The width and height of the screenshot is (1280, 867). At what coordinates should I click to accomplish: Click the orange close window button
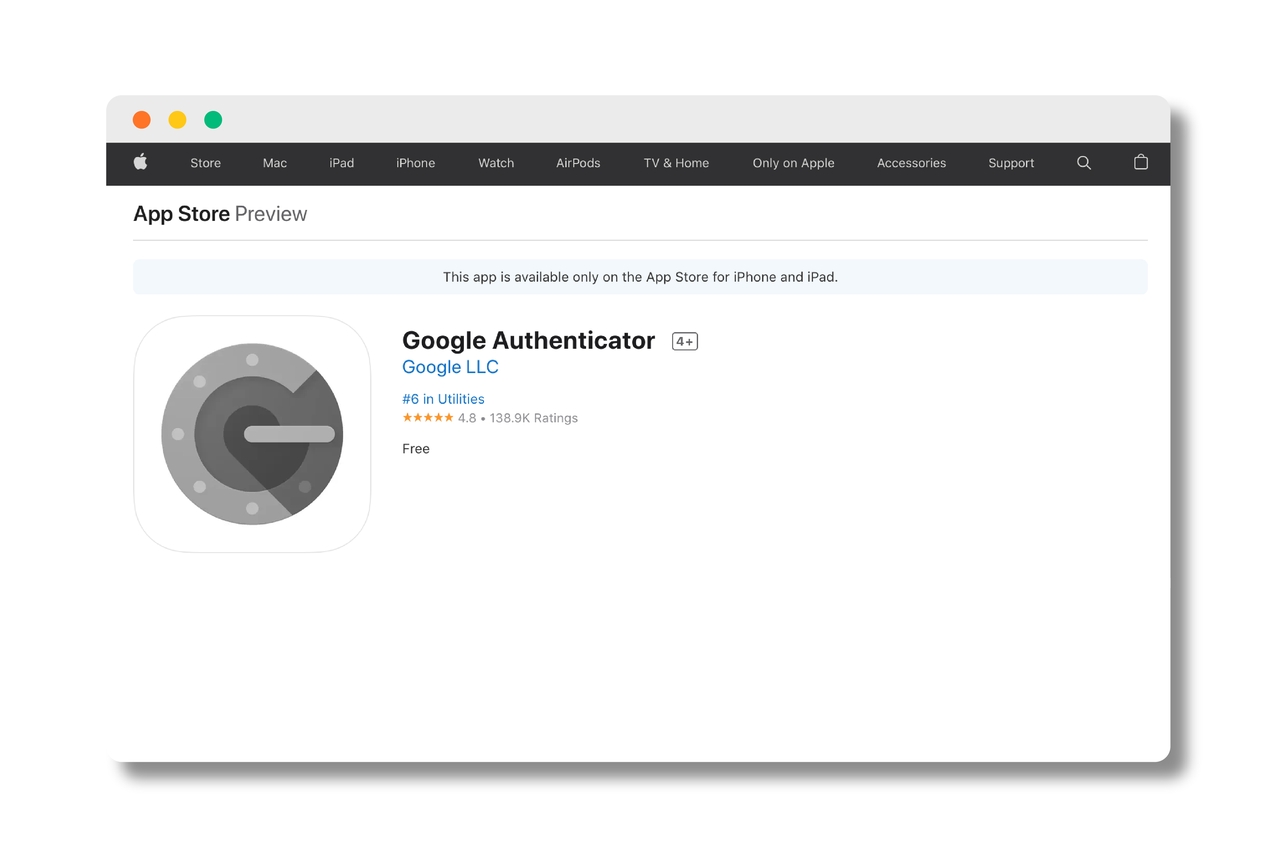click(142, 120)
